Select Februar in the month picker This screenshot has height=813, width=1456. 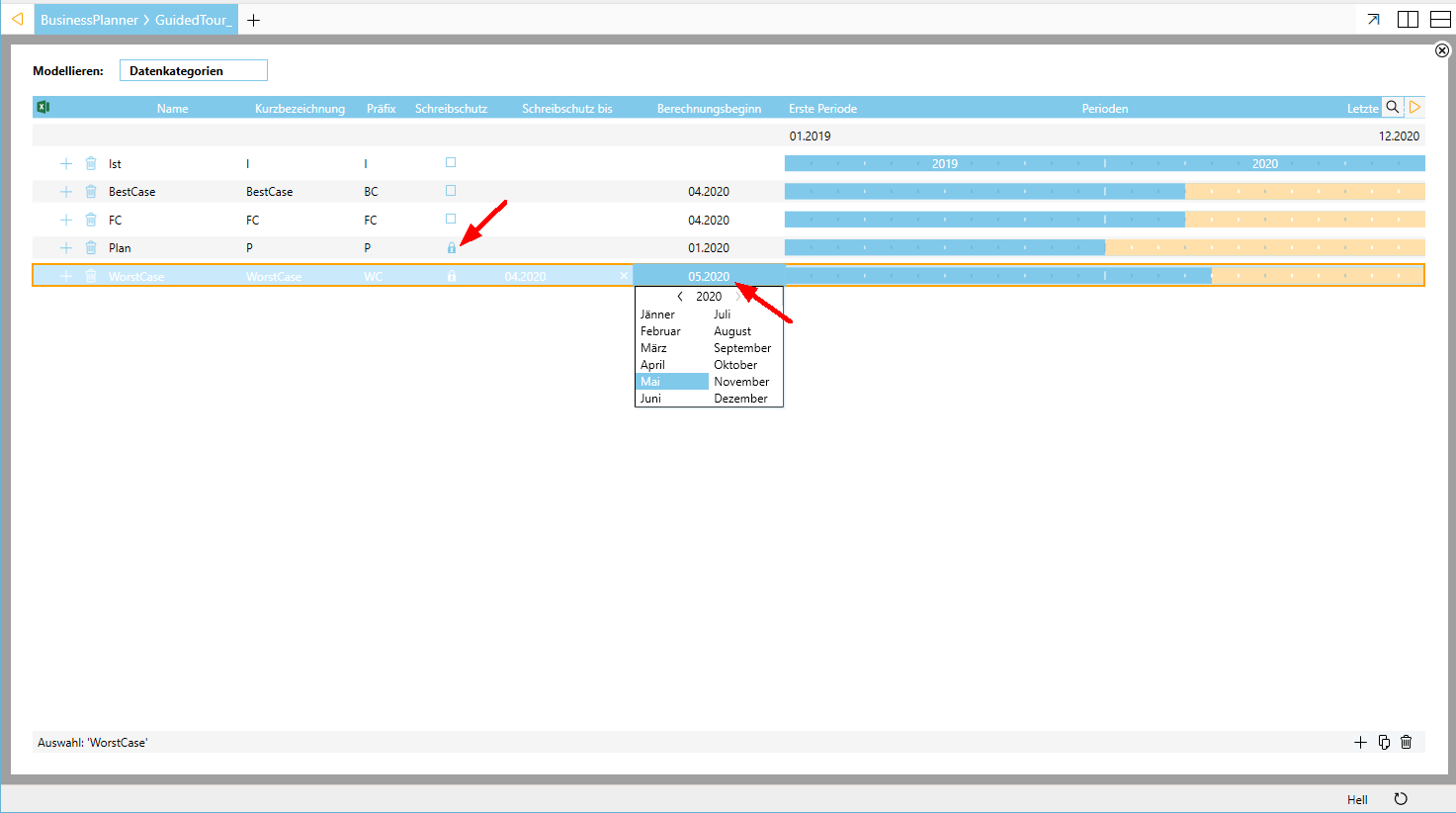[x=660, y=331]
